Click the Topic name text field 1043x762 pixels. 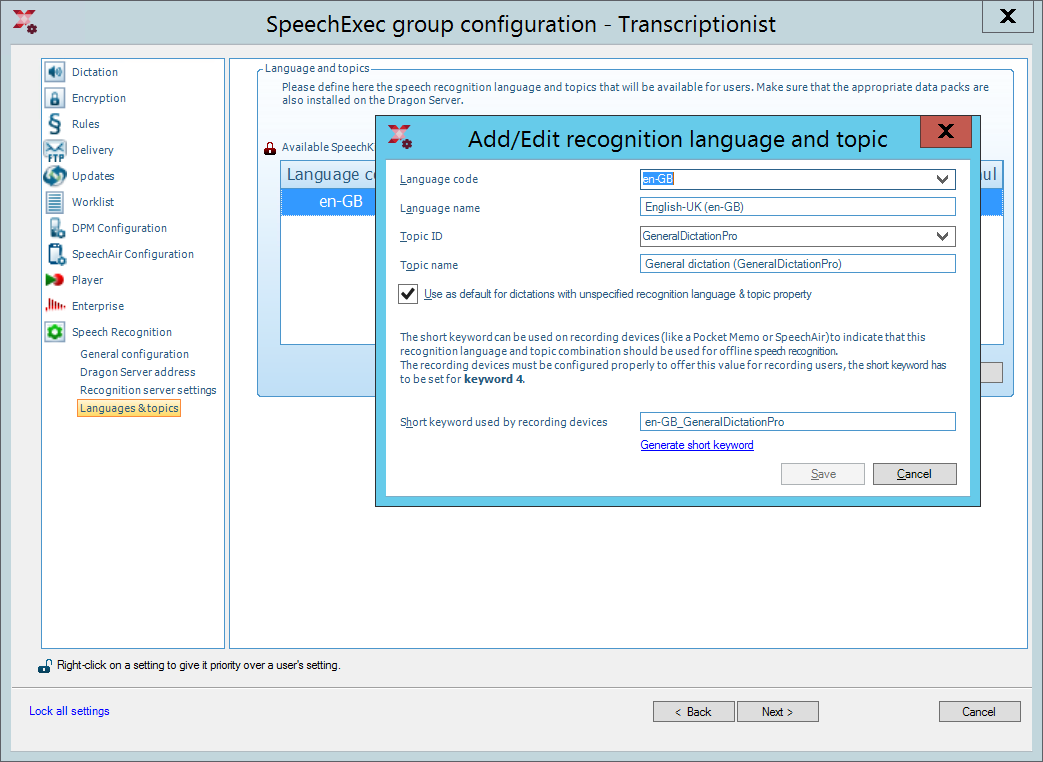pos(798,264)
